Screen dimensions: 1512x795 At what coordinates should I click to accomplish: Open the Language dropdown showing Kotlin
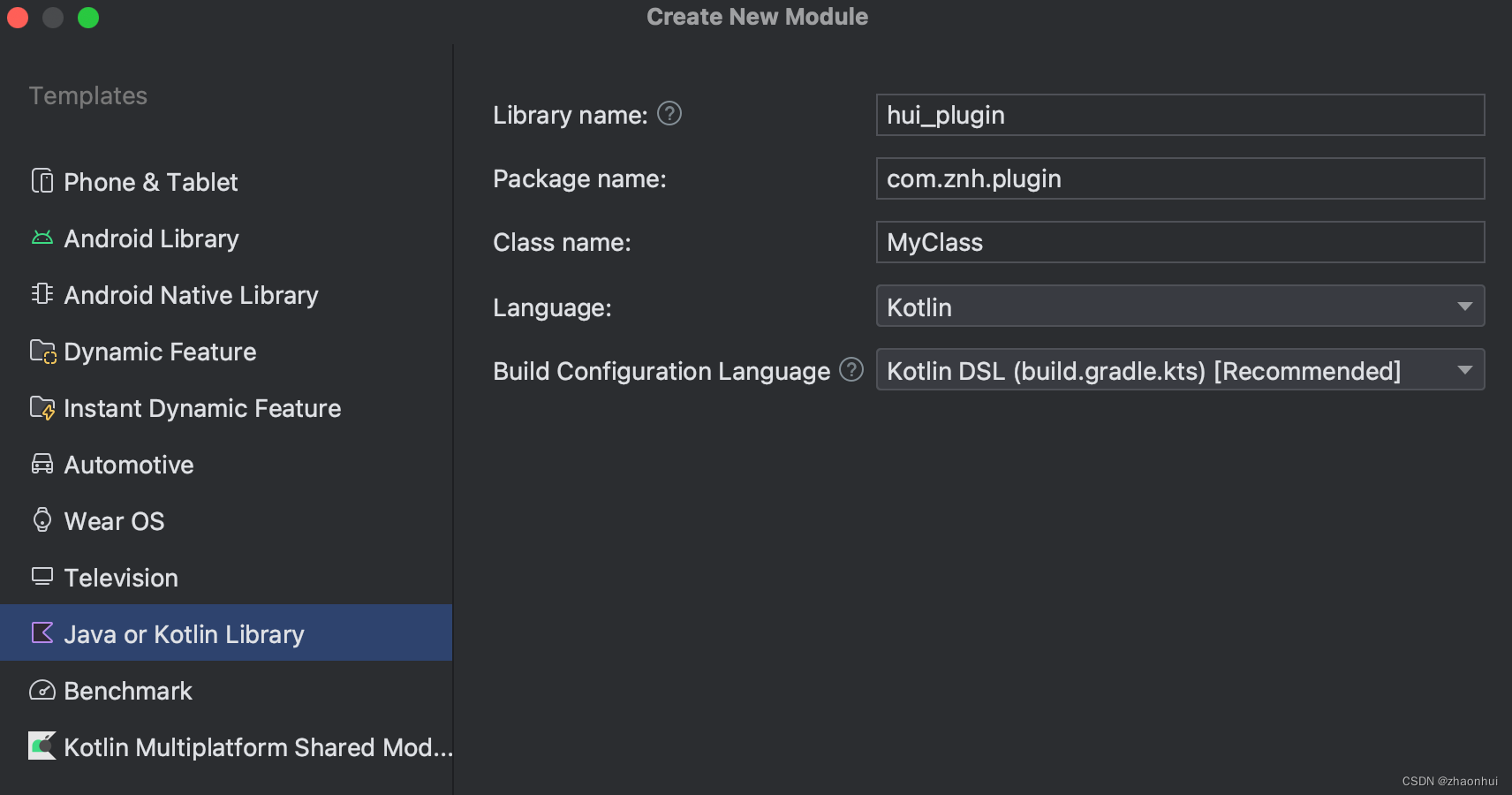click(1179, 307)
